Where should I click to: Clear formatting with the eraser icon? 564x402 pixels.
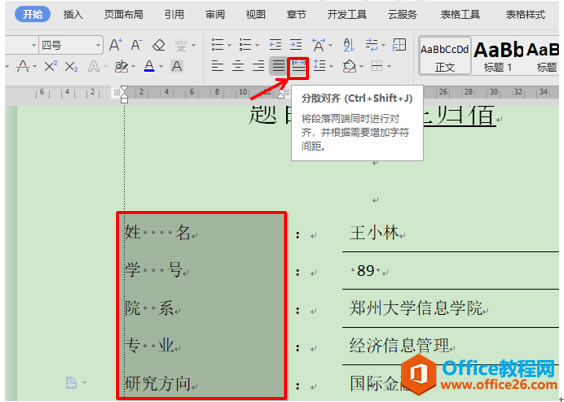tap(158, 45)
